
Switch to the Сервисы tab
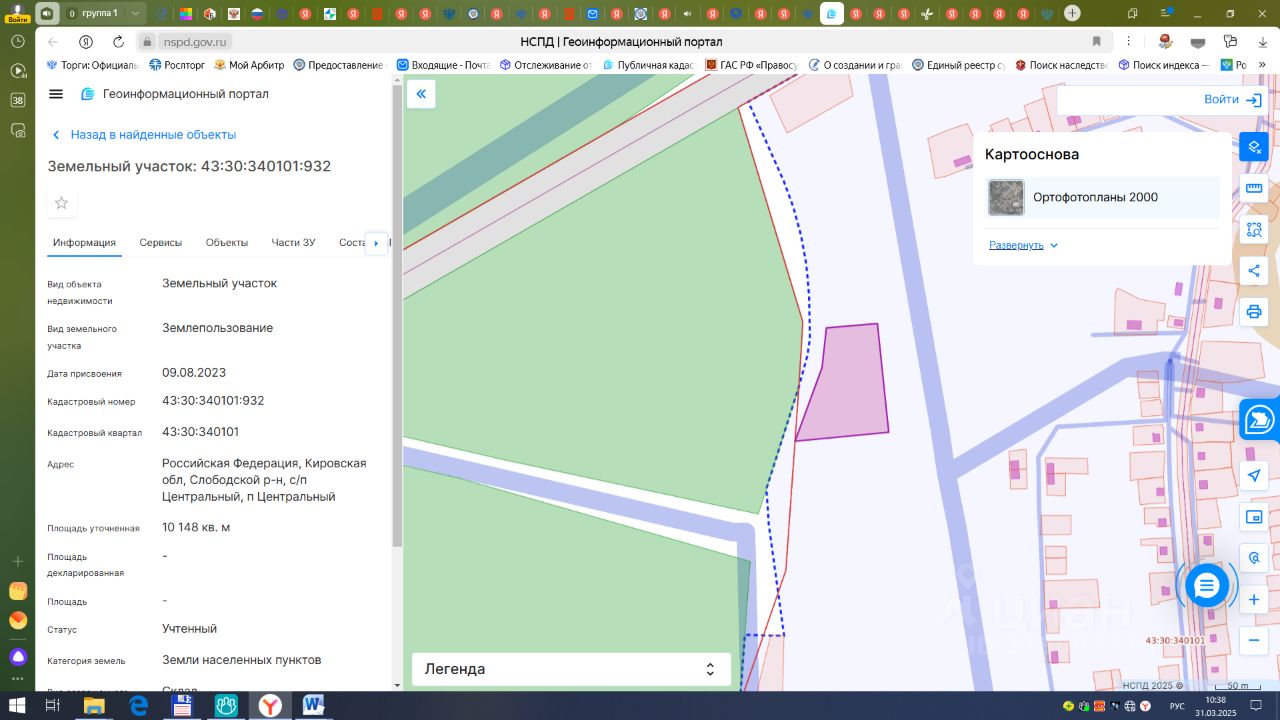coord(161,243)
